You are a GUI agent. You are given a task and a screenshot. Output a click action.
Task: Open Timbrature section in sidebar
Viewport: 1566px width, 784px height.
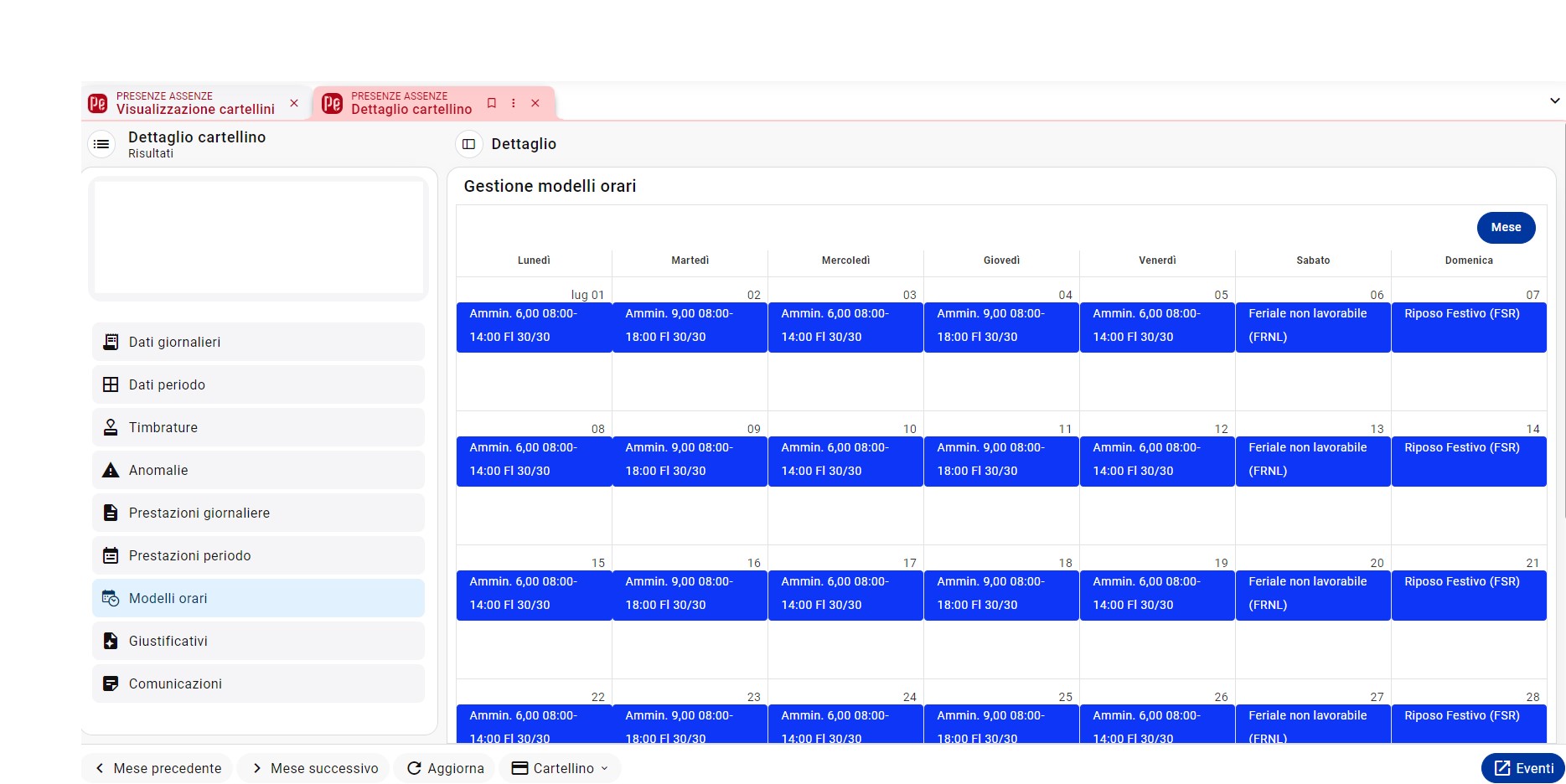click(258, 427)
